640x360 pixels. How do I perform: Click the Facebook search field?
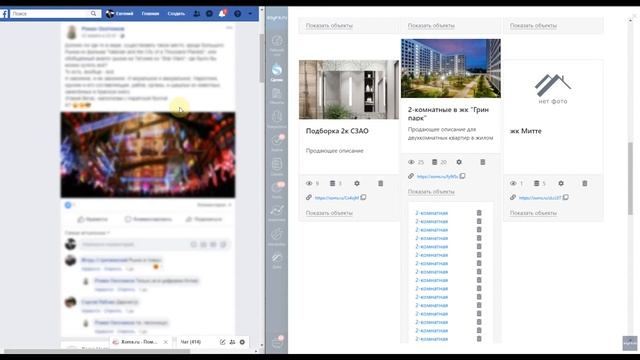(x=55, y=13)
